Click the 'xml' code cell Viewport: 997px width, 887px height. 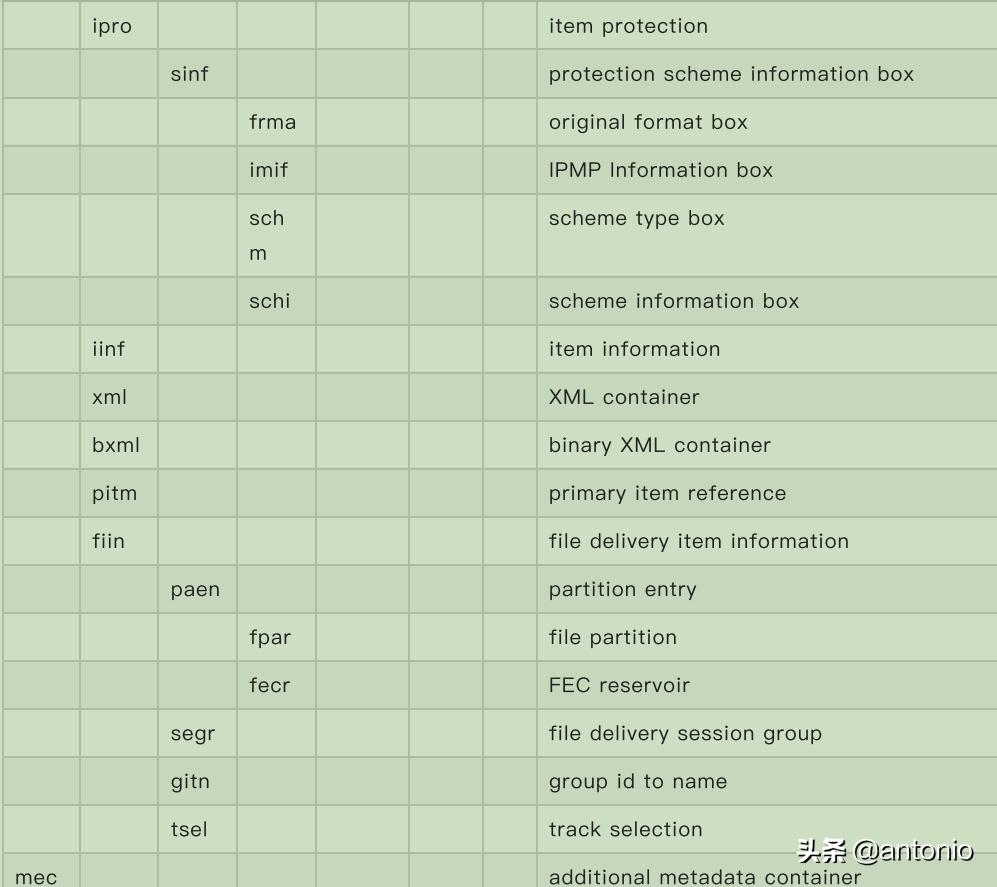point(109,397)
